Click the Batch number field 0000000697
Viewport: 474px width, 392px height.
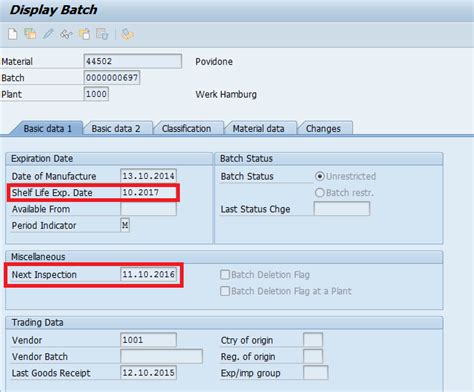coord(112,78)
